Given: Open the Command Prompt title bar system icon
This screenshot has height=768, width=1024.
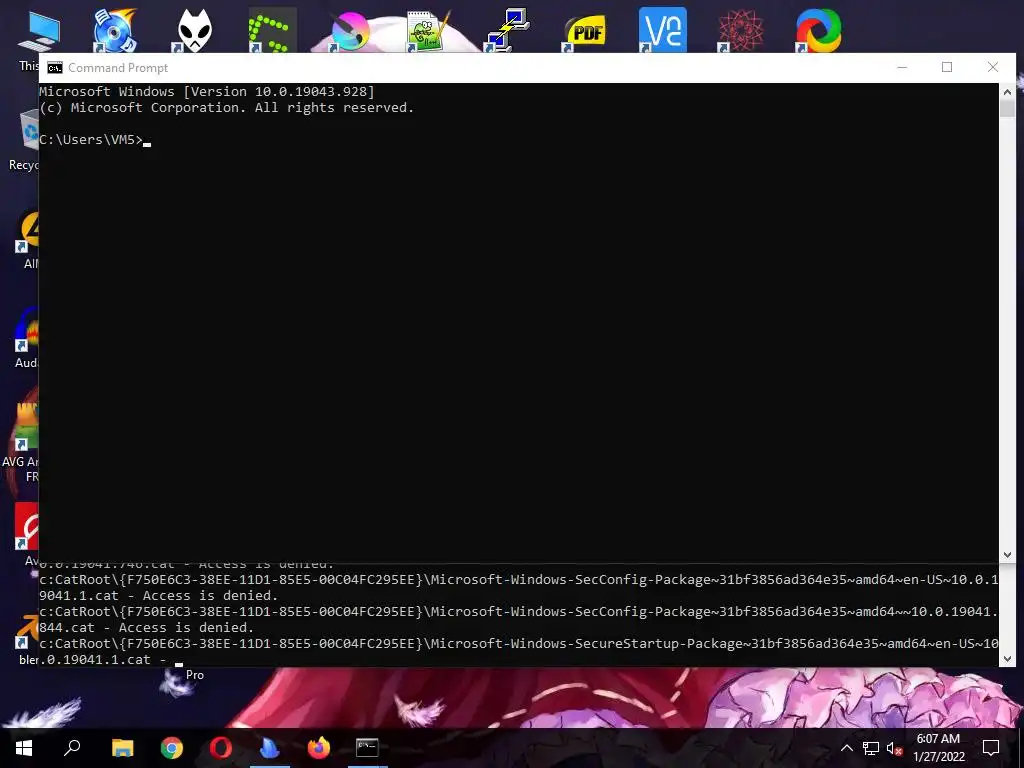Looking at the screenshot, I should tap(55, 68).
